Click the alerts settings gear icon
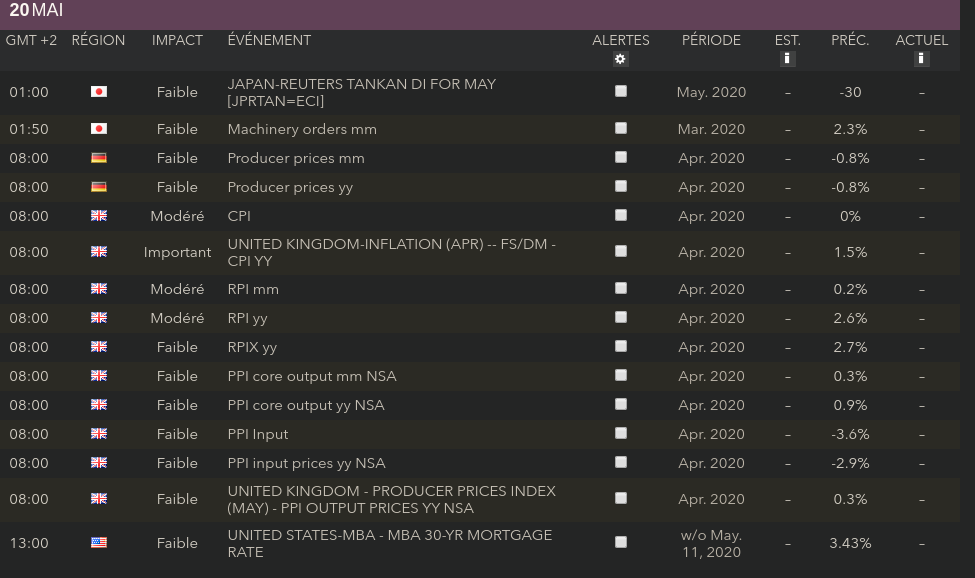This screenshot has height=578, width=975. coord(621,59)
